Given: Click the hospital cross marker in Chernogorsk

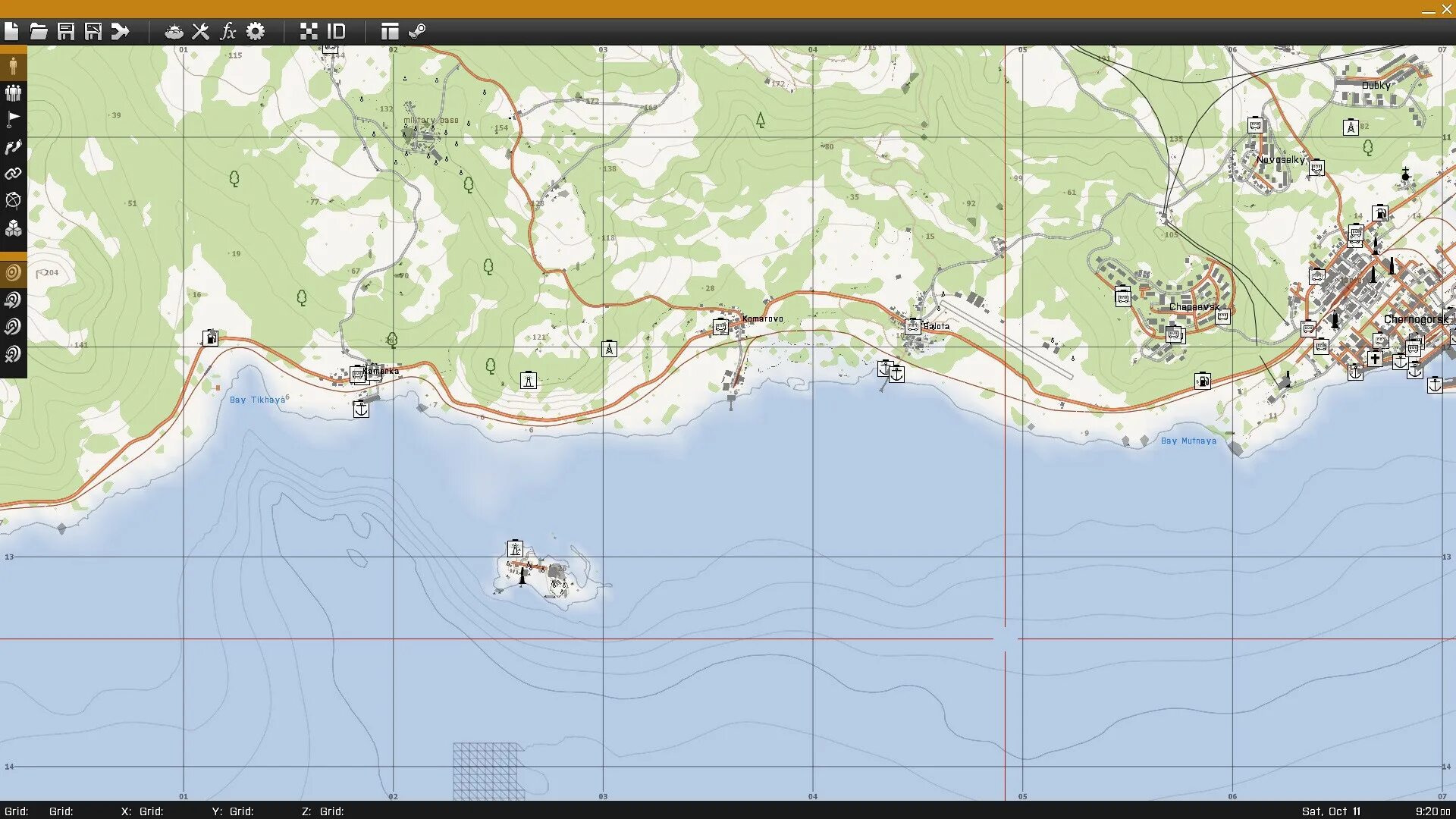Looking at the screenshot, I should pos(1375,359).
